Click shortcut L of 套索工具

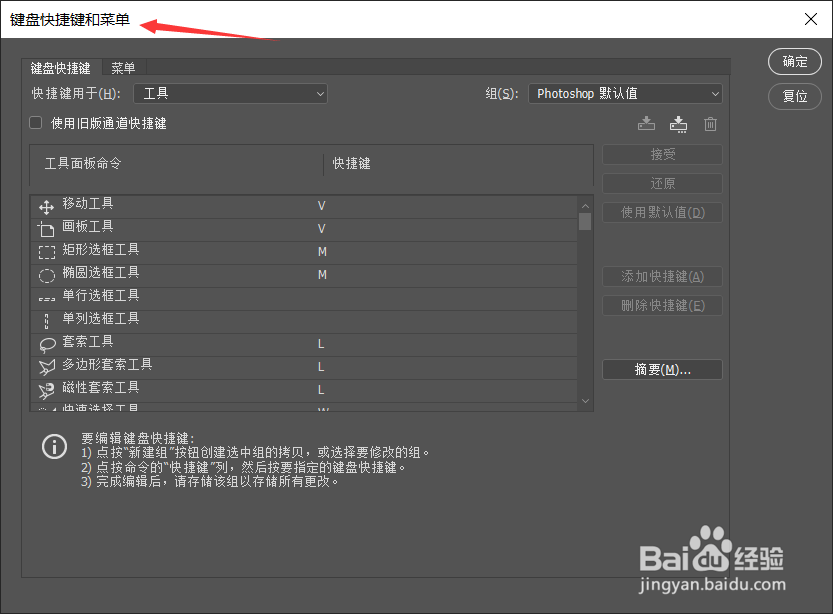click(x=321, y=344)
